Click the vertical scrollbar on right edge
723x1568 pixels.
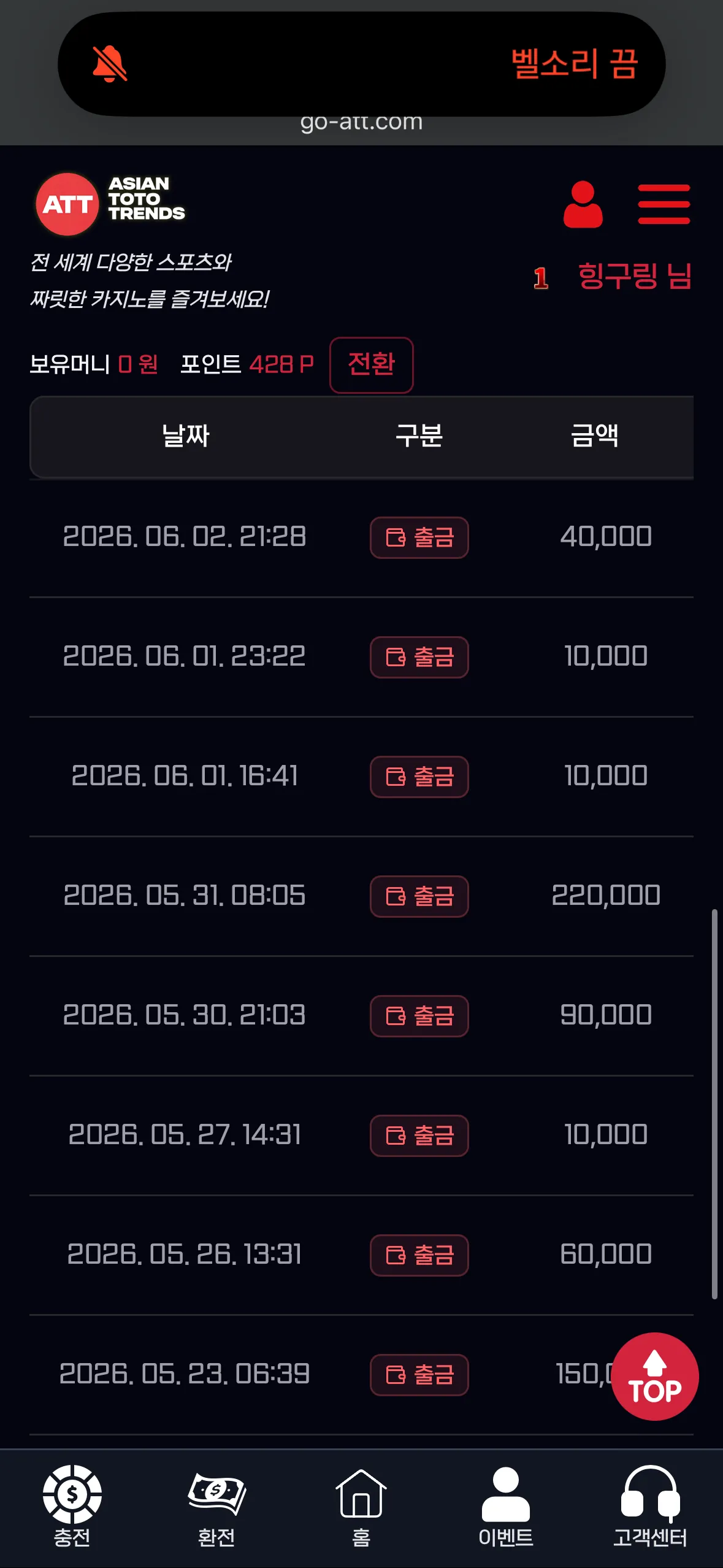[714, 1104]
